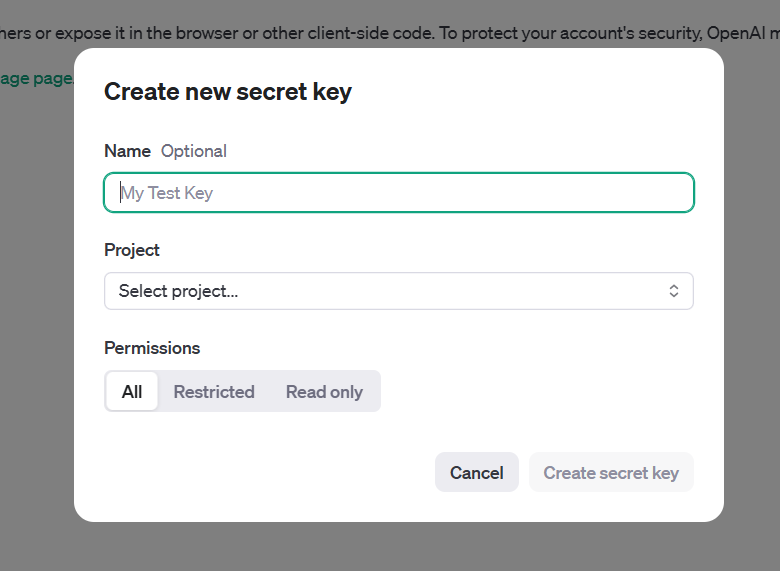Click the dimmed backdrop right of the dialog

752,300
